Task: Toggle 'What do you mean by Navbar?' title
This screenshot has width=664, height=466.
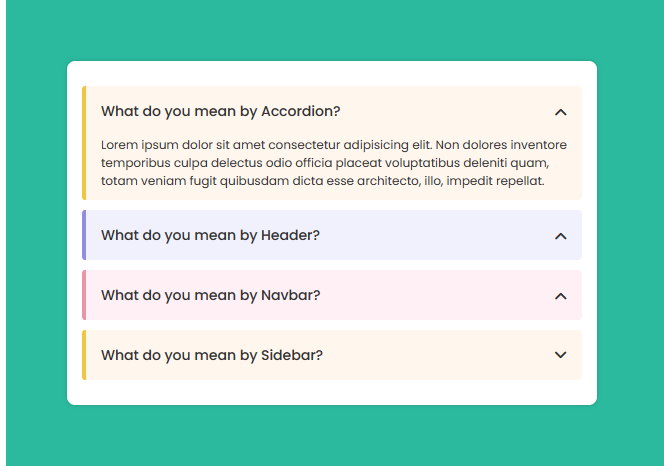Action: click(210, 295)
